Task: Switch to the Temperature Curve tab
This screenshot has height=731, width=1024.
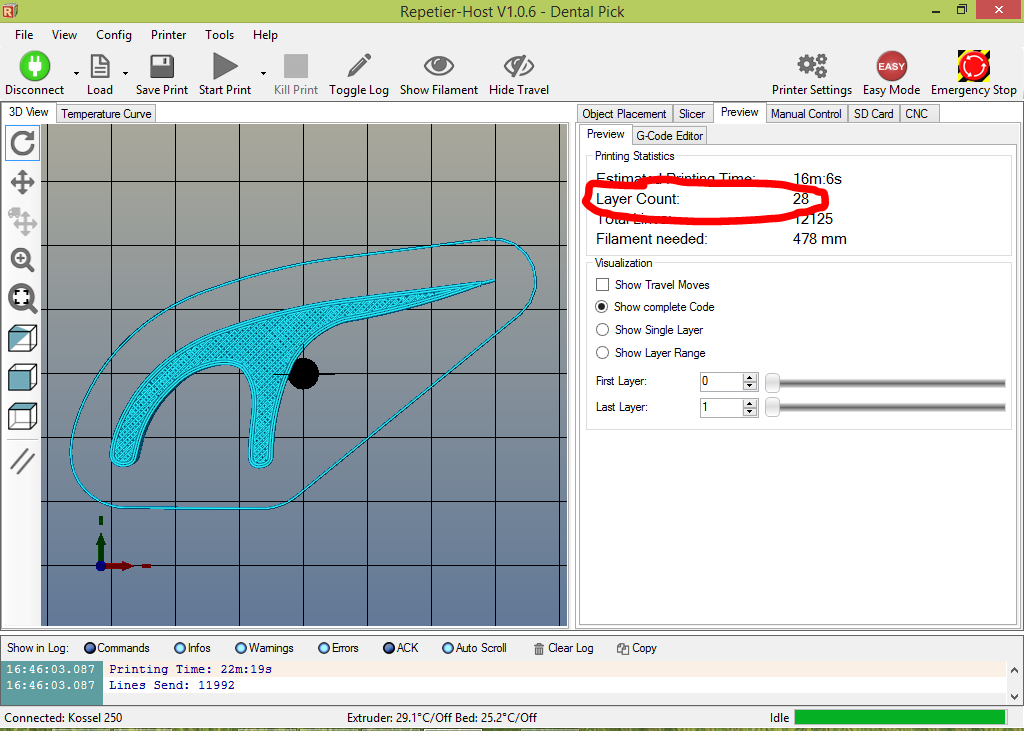Action: [x=106, y=114]
